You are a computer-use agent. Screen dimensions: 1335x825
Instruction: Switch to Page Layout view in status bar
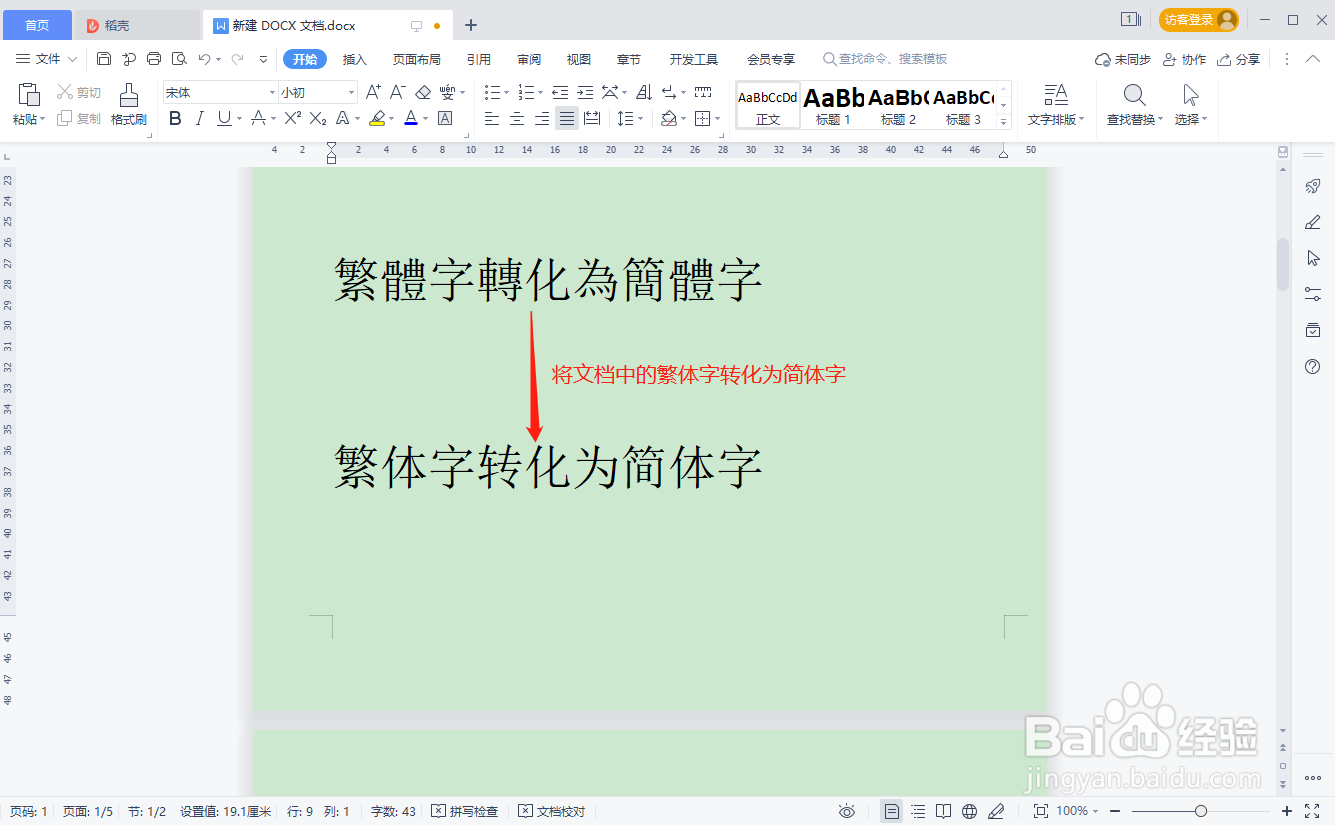892,811
